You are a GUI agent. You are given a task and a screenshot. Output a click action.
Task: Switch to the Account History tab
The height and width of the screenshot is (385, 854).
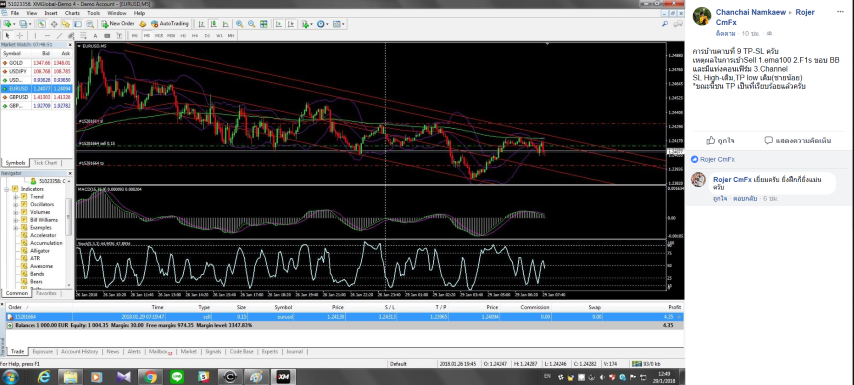point(80,352)
